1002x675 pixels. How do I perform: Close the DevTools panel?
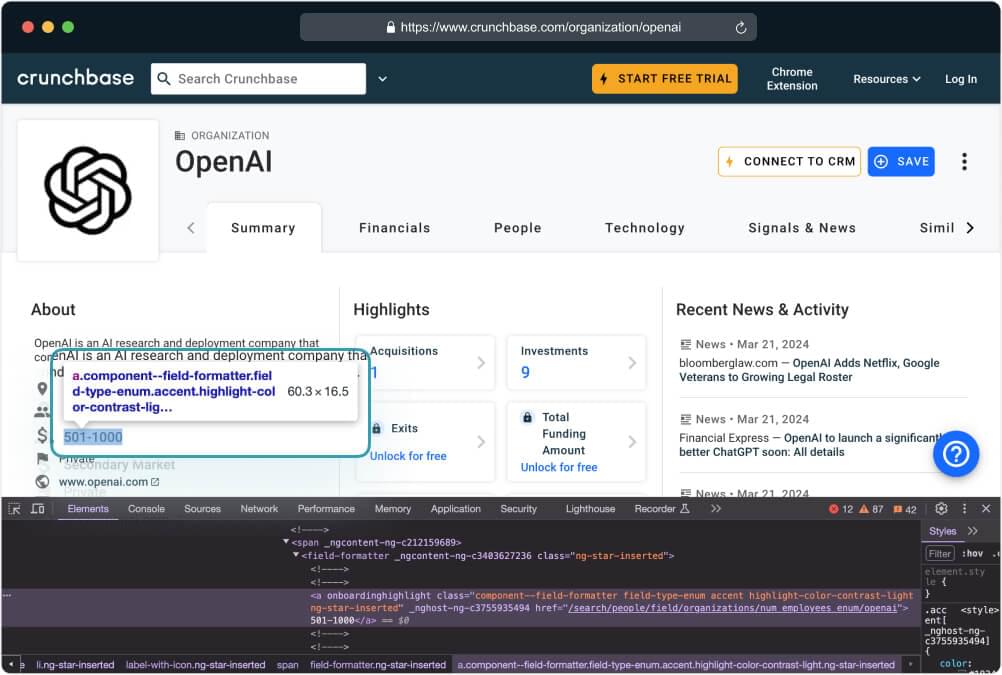(986, 509)
